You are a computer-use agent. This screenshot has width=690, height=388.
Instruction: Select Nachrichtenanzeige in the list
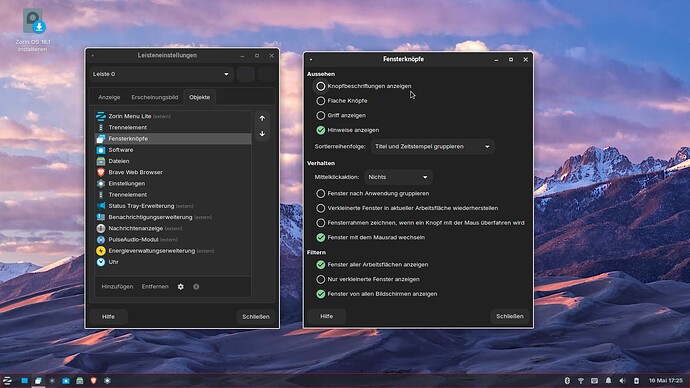[x=173, y=228]
